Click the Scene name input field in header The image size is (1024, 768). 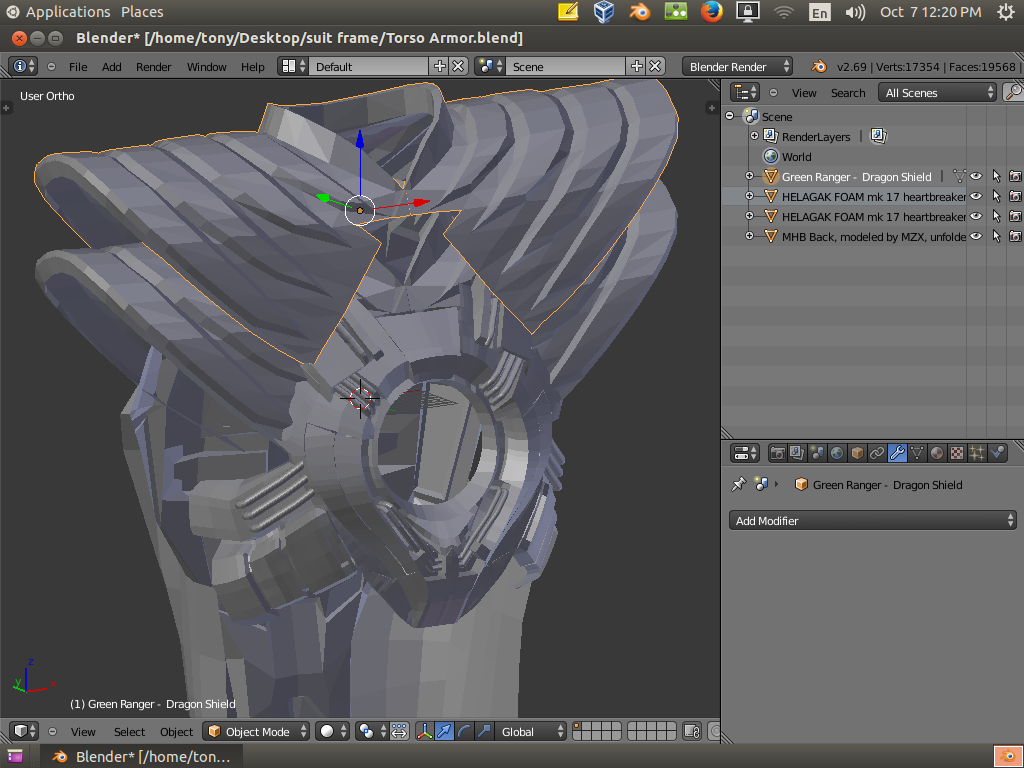(x=566, y=67)
